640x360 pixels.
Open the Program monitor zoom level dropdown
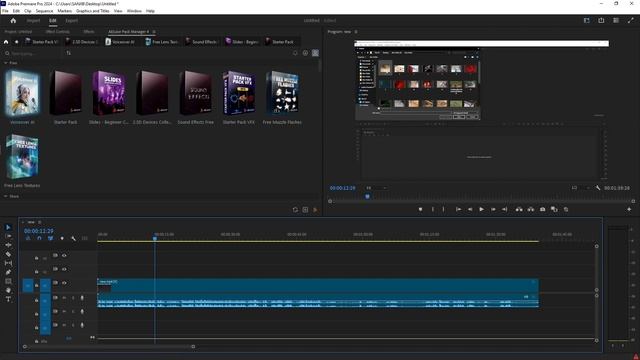tap(376, 188)
